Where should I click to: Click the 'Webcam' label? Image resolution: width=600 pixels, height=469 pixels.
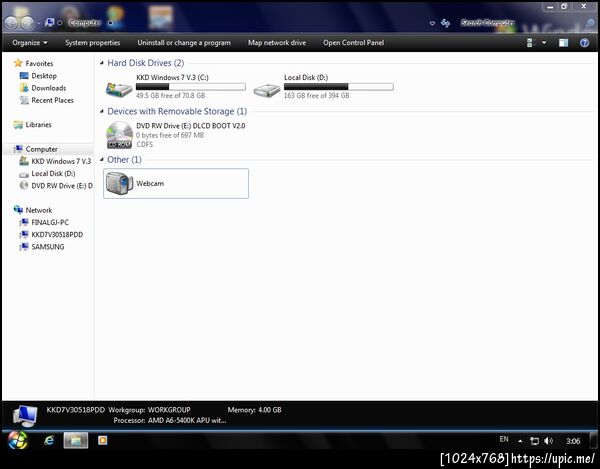150,183
